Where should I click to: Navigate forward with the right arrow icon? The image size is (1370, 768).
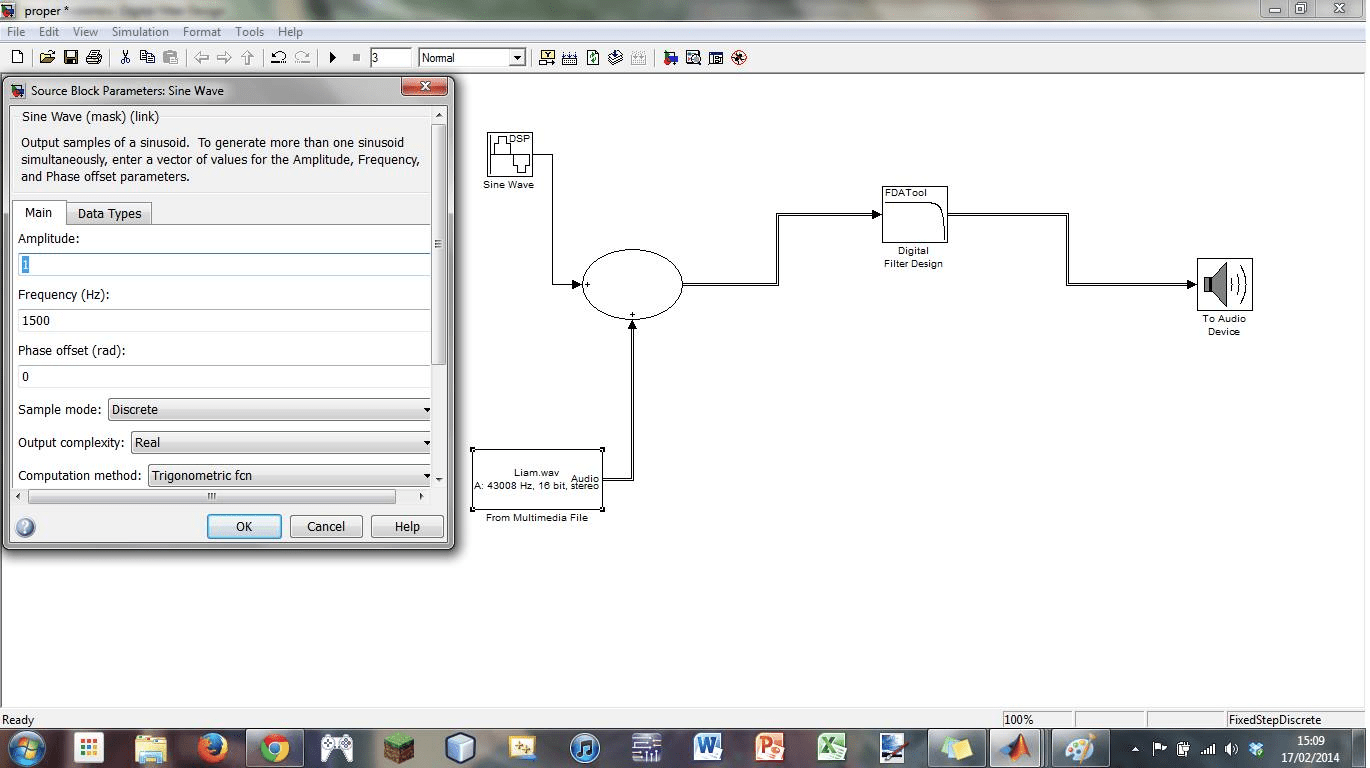[x=224, y=58]
